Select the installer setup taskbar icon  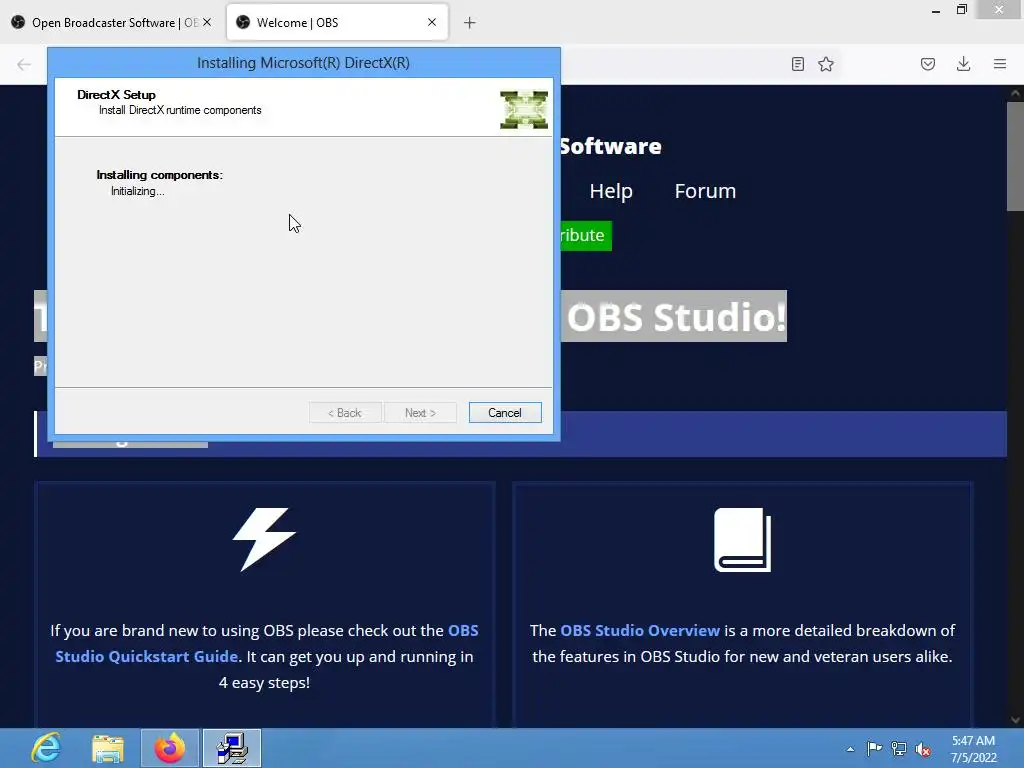[x=232, y=748]
